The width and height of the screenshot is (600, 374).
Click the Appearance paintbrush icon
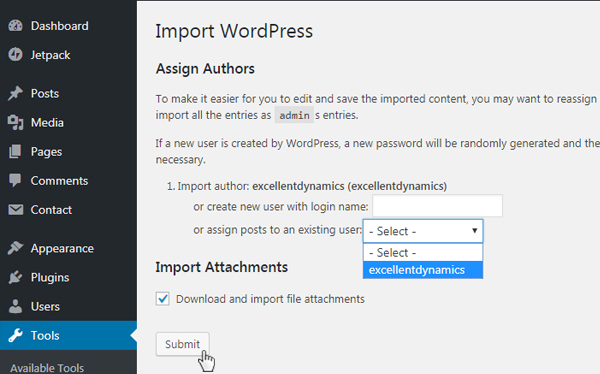point(15,248)
